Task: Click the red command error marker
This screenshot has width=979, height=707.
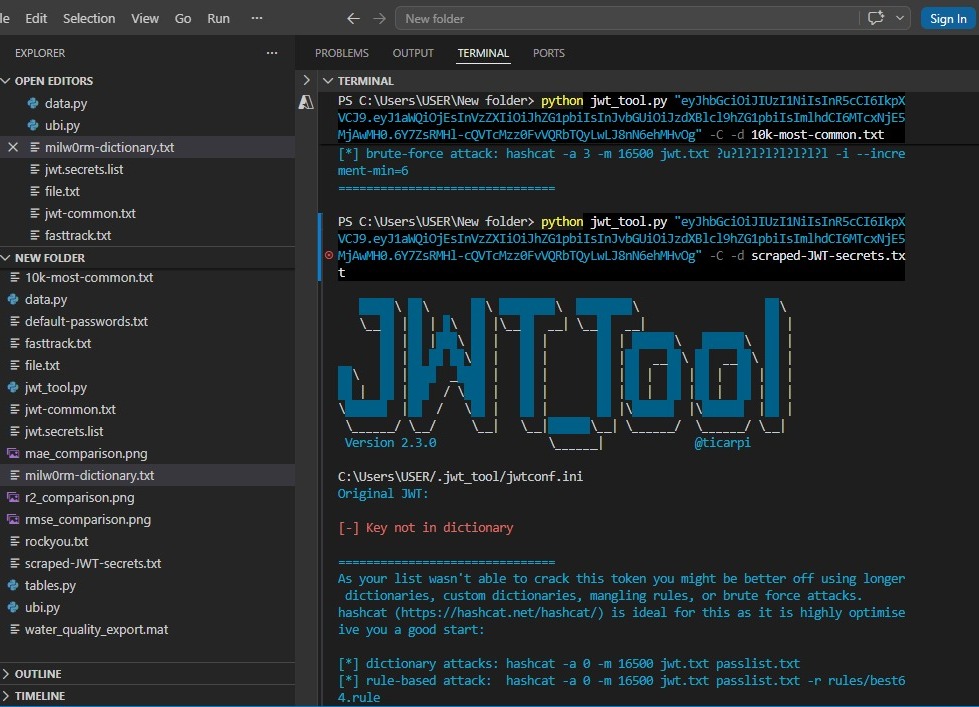Action: click(x=329, y=255)
